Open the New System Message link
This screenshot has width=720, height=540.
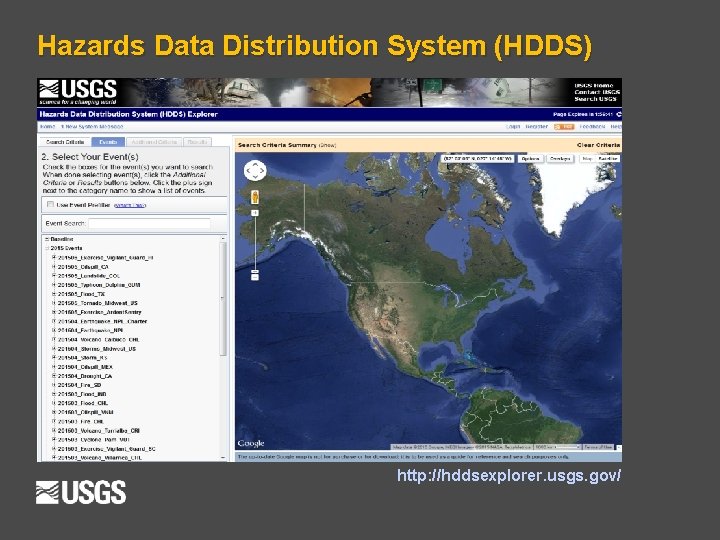tap(92, 127)
